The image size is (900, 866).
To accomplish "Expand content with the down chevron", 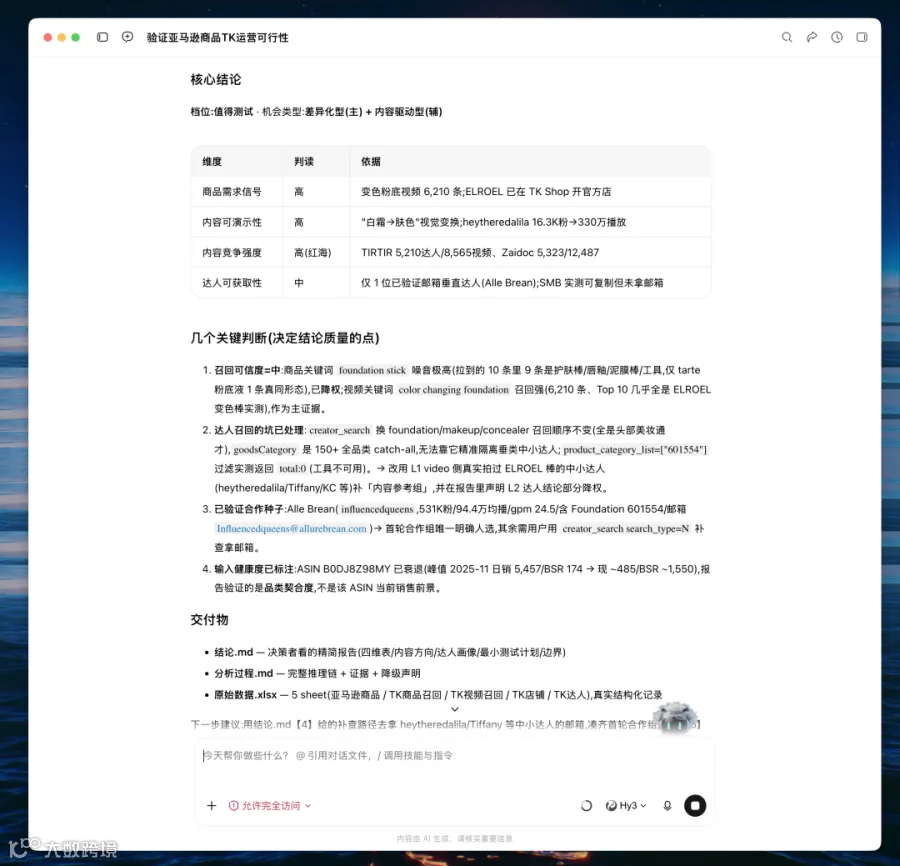I will pos(455,709).
